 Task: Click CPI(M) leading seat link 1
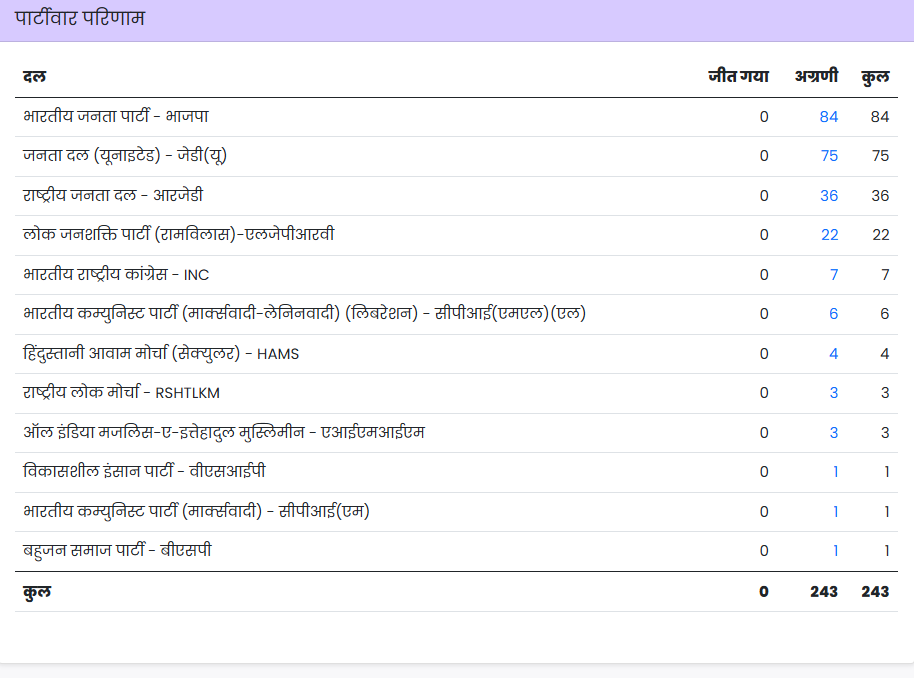(835, 512)
